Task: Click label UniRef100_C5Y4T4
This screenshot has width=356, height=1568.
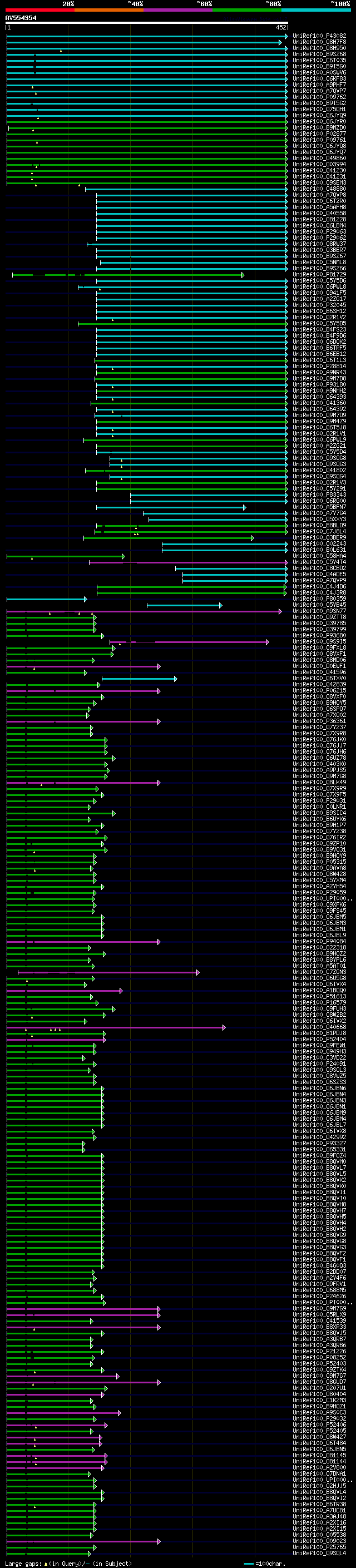Action: 319,562
